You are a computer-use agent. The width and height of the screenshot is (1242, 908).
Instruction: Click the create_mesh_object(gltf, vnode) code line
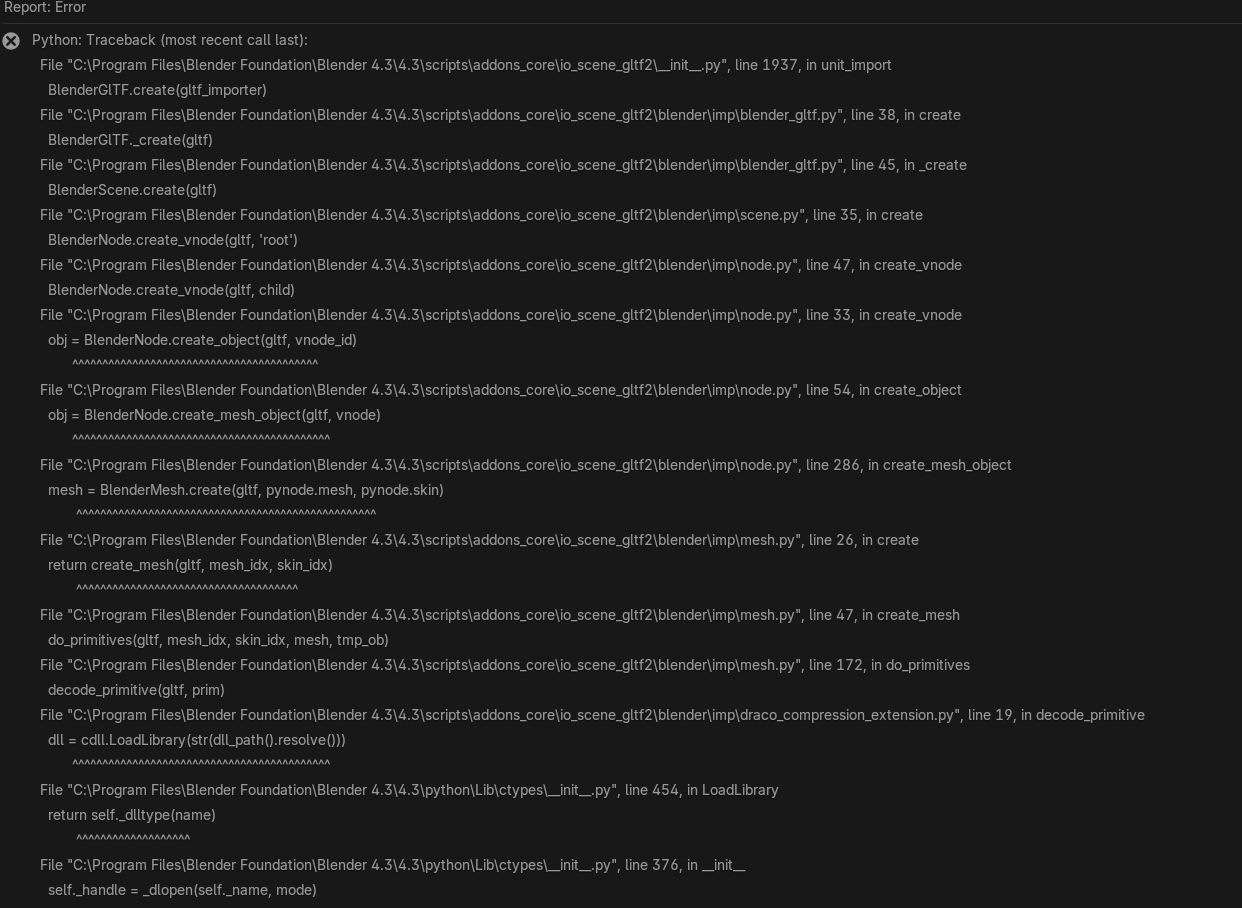(214, 415)
